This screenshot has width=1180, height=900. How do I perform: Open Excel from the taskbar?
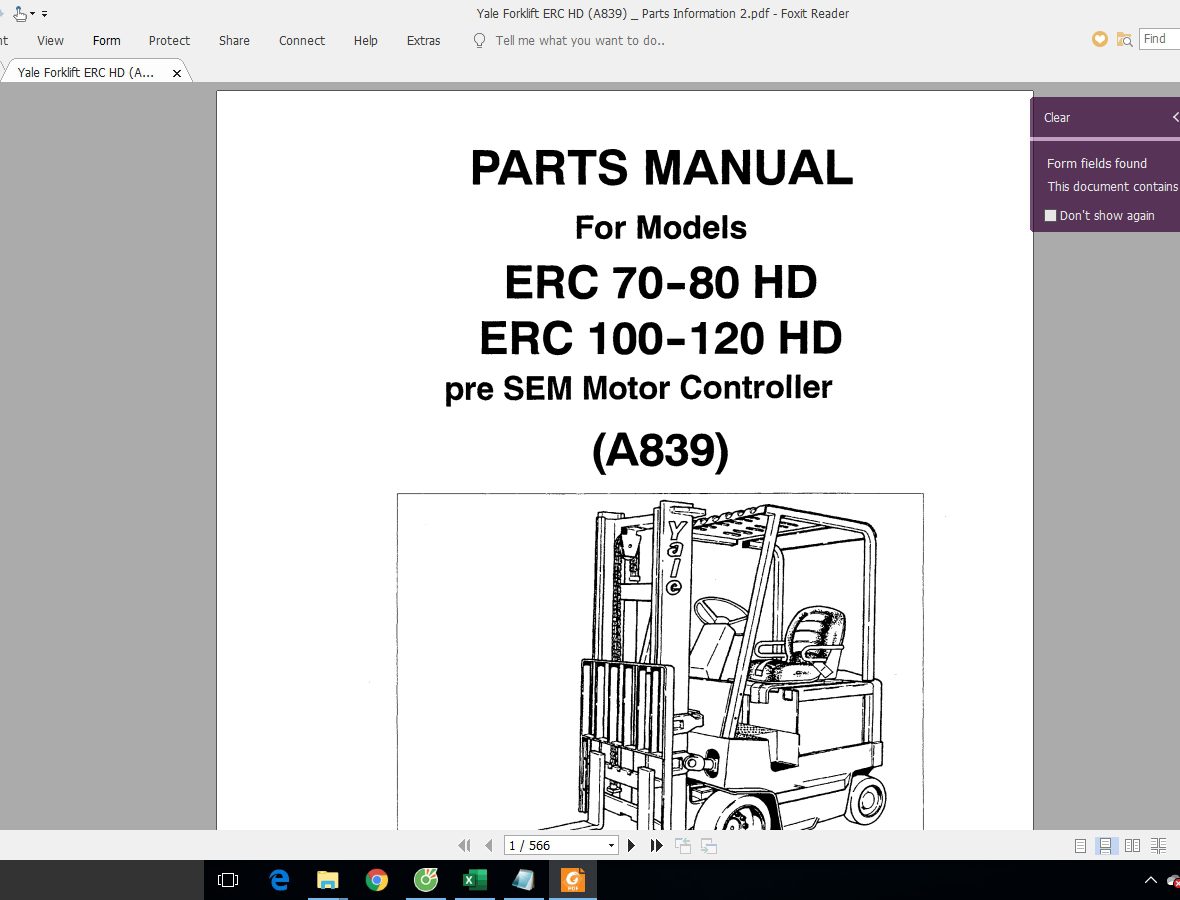474,880
